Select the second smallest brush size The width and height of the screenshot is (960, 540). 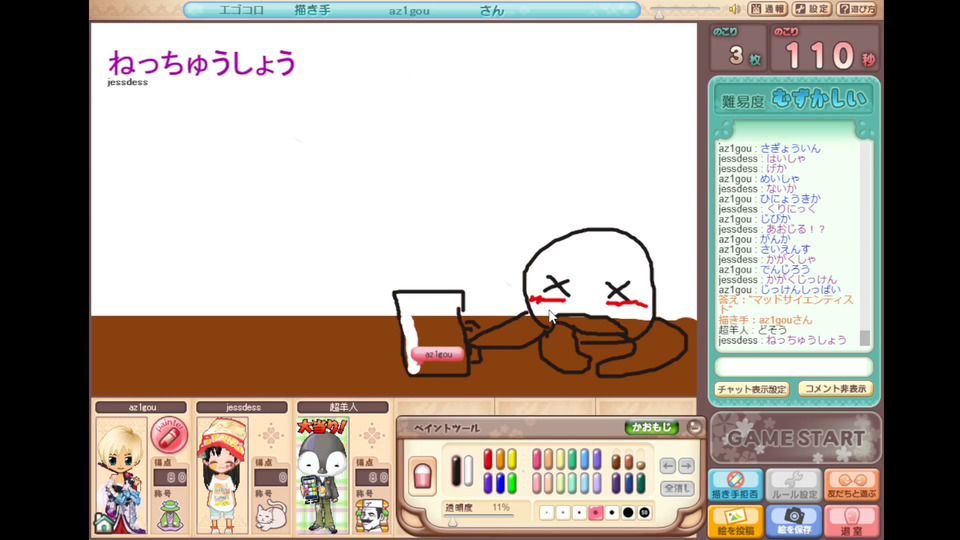pos(563,512)
